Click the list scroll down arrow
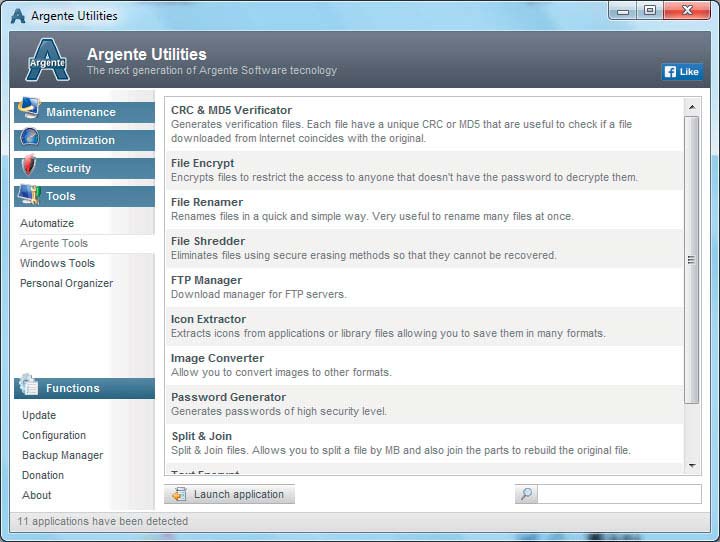 (x=692, y=466)
